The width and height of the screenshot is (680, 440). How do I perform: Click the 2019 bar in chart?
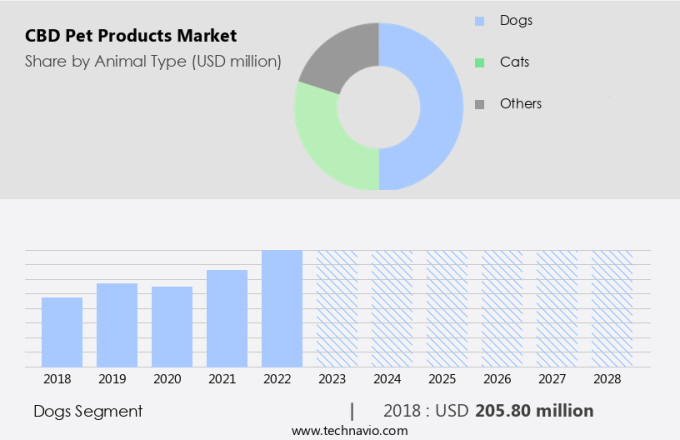click(117, 324)
